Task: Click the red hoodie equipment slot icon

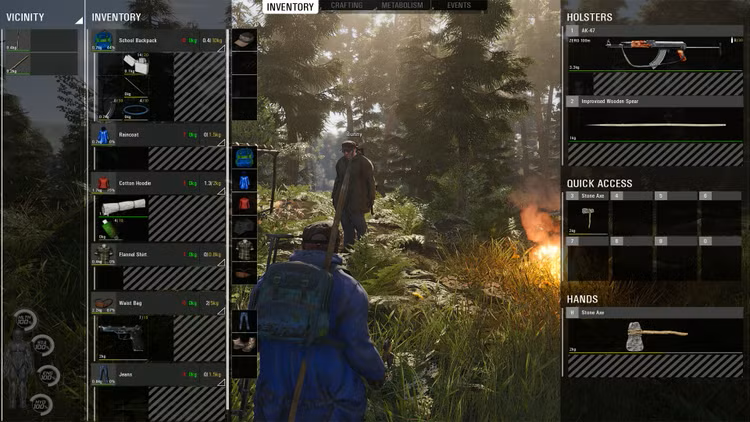Action: point(245,203)
